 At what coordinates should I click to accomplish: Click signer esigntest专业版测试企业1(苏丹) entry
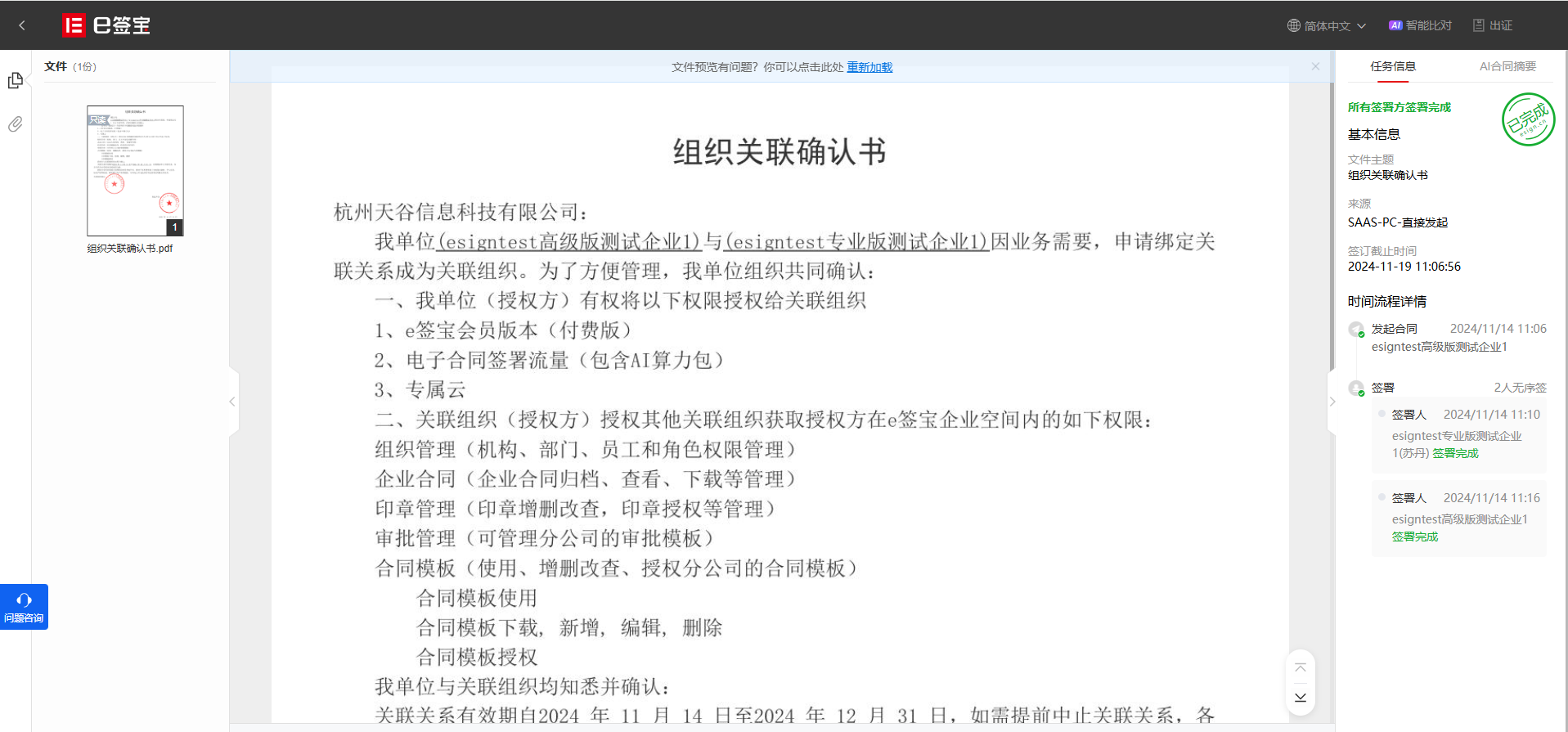pyautogui.click(x=1458, y=434)
